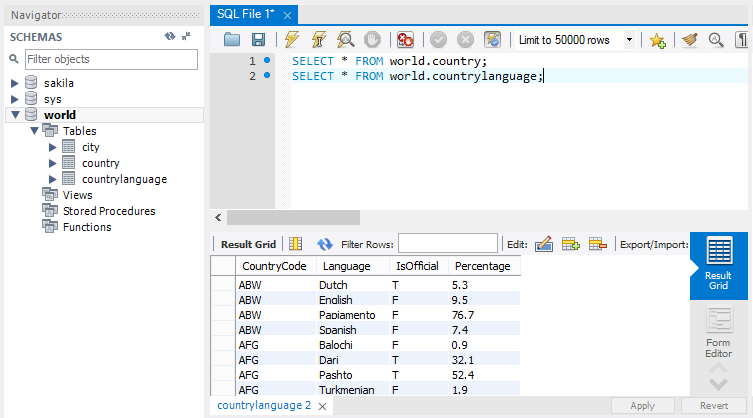The width and height of the screenshot is (753, 418).
Task: Collapse the Tables folder
Action: pyautogui.click(x=35, y=131)
